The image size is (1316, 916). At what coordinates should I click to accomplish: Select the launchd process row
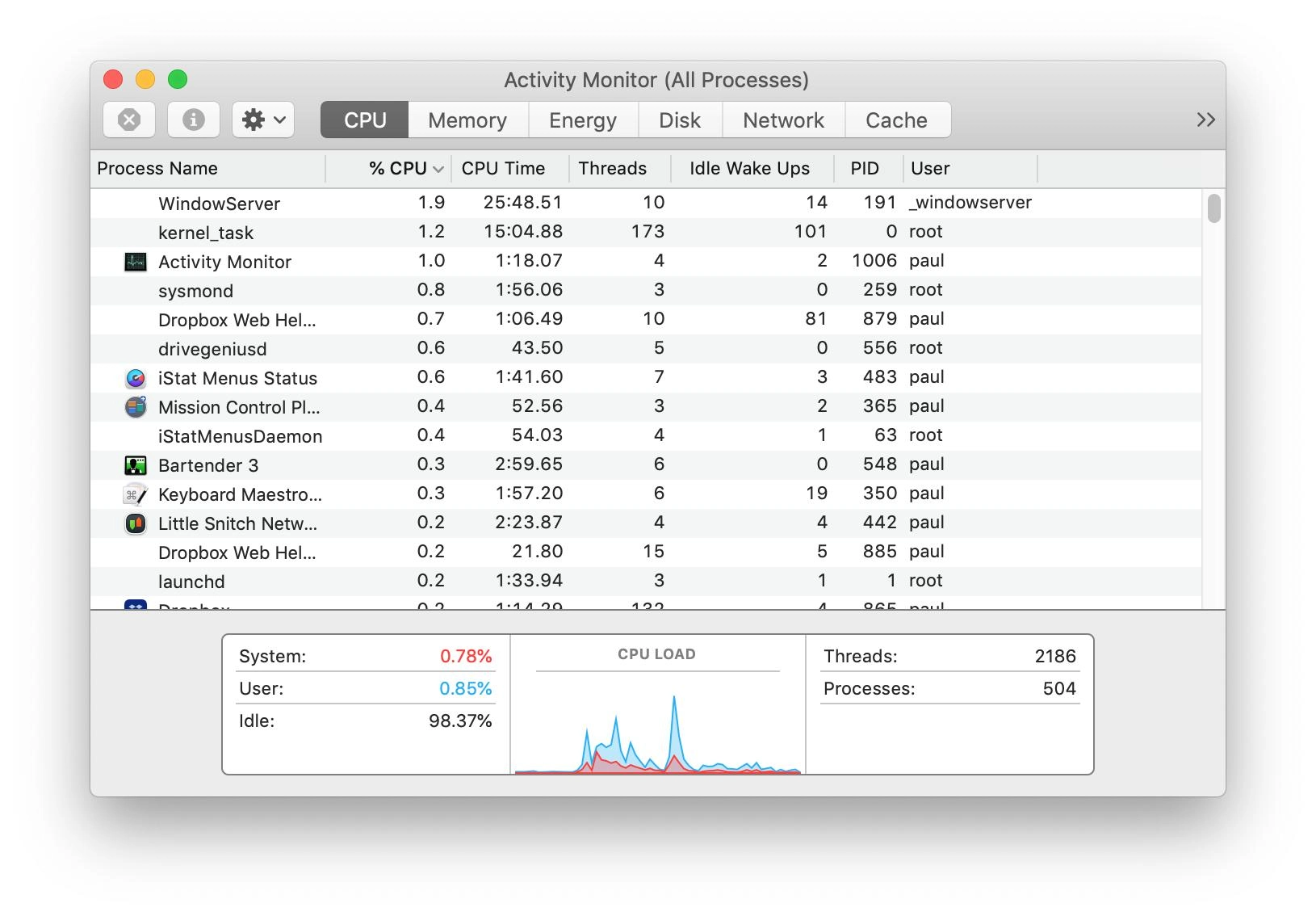[x=646, y=581]
